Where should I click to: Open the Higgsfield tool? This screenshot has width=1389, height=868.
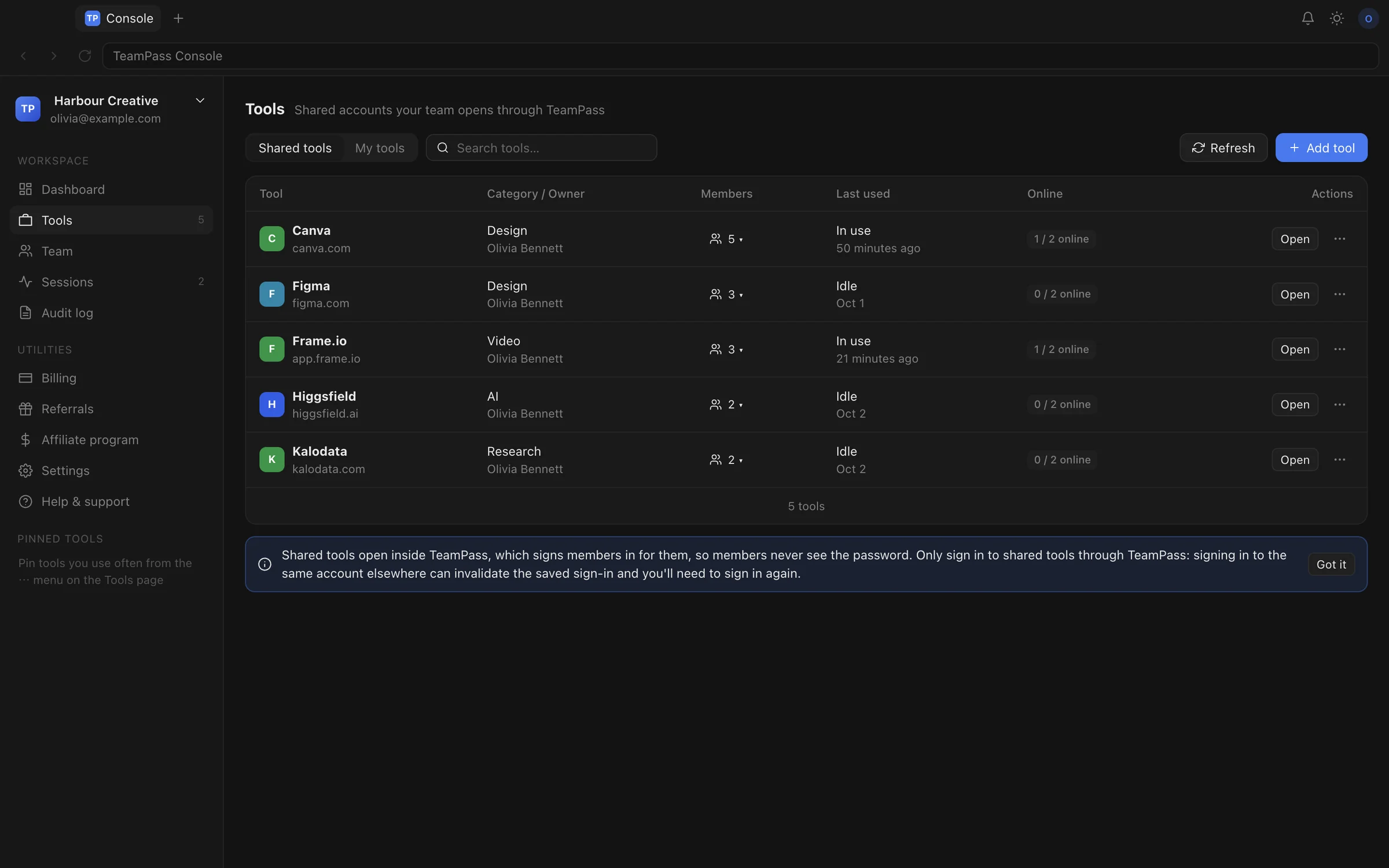coord(1295,404)
